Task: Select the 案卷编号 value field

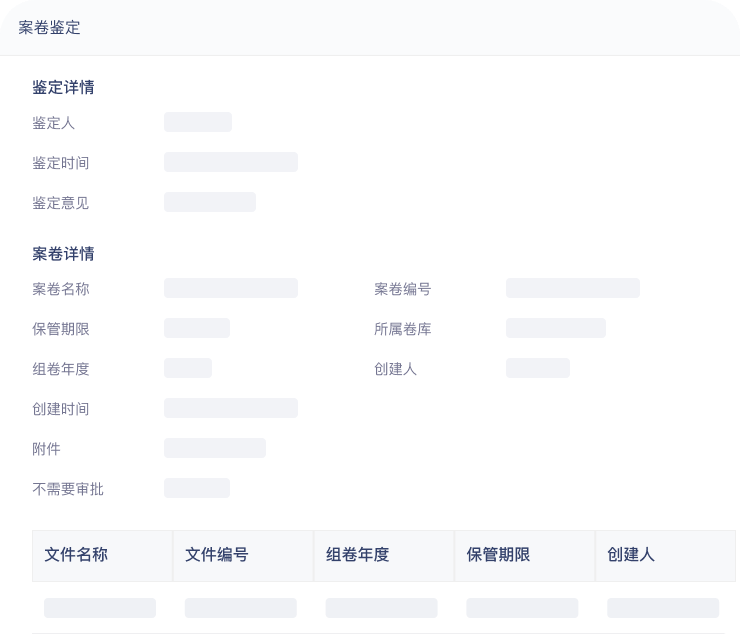Action: tap(573, 288)
